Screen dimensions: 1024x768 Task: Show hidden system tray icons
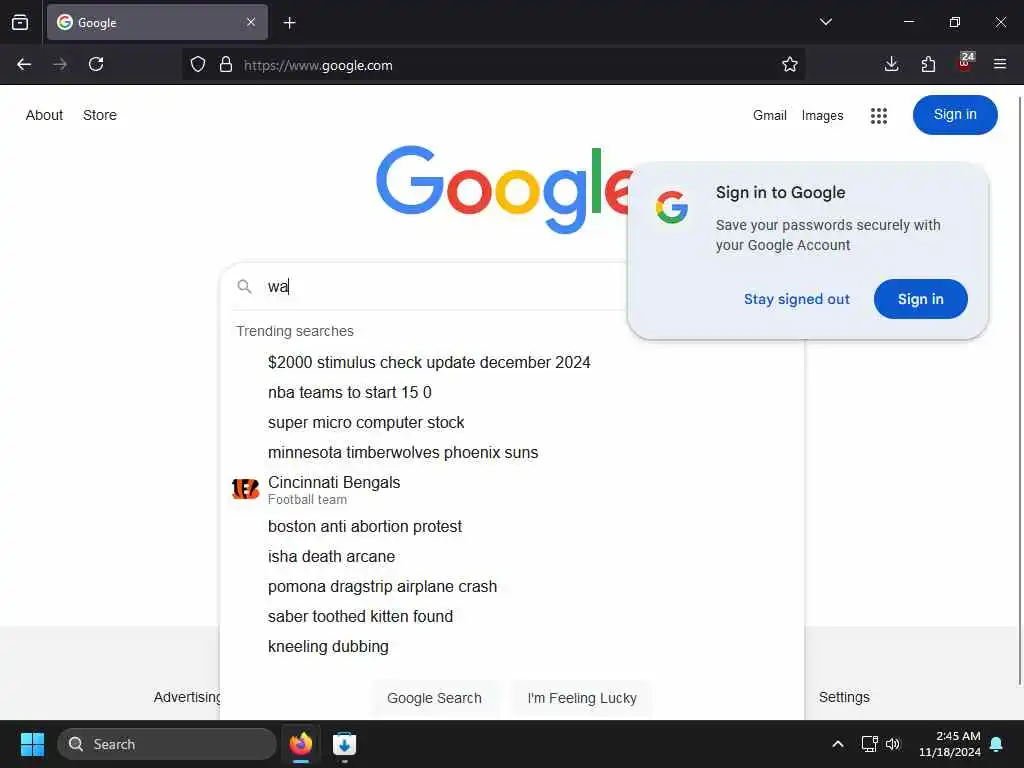[838, 744]
